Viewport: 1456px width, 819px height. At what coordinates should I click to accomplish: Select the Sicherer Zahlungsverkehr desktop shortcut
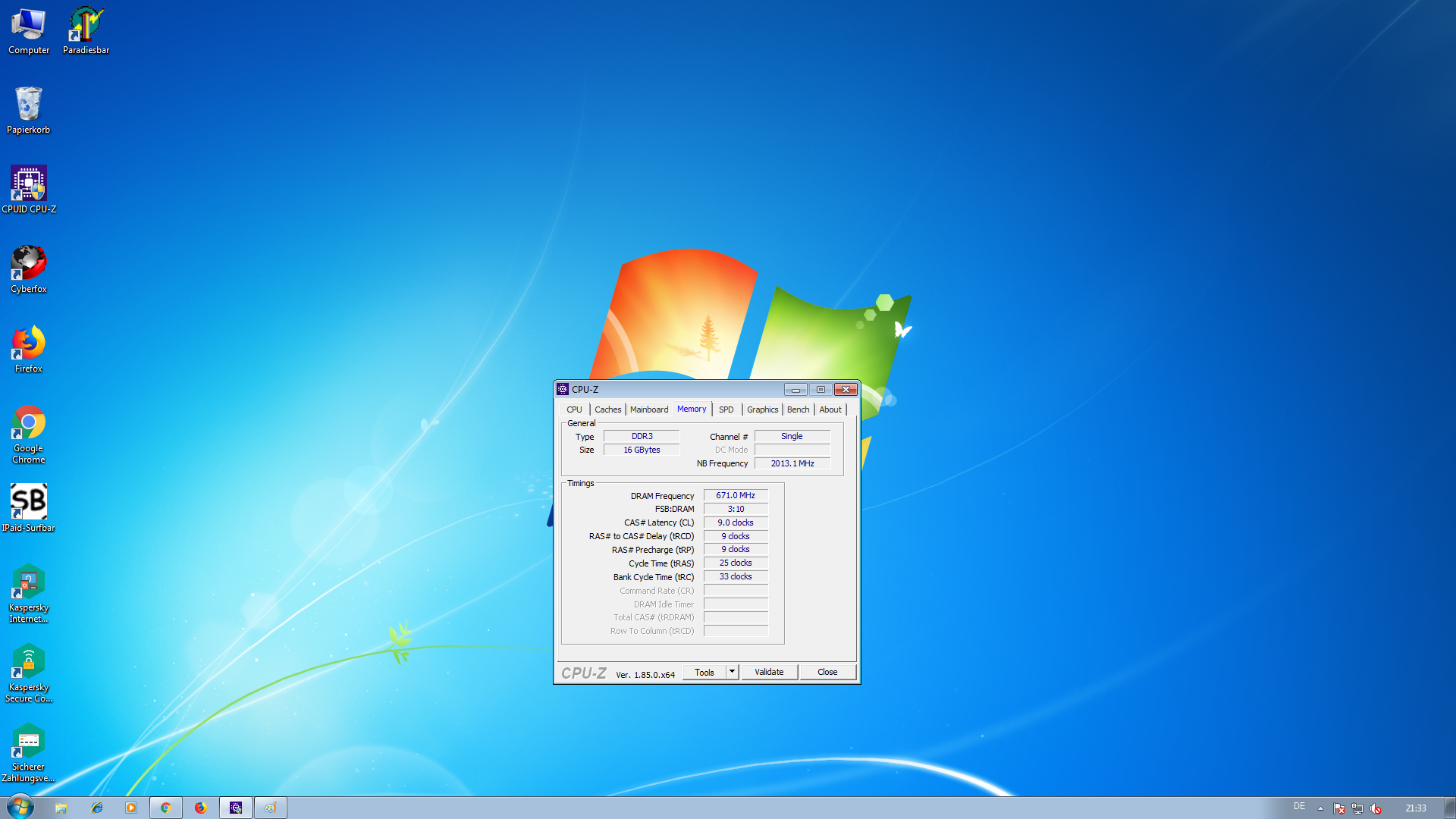coord(29,752)
